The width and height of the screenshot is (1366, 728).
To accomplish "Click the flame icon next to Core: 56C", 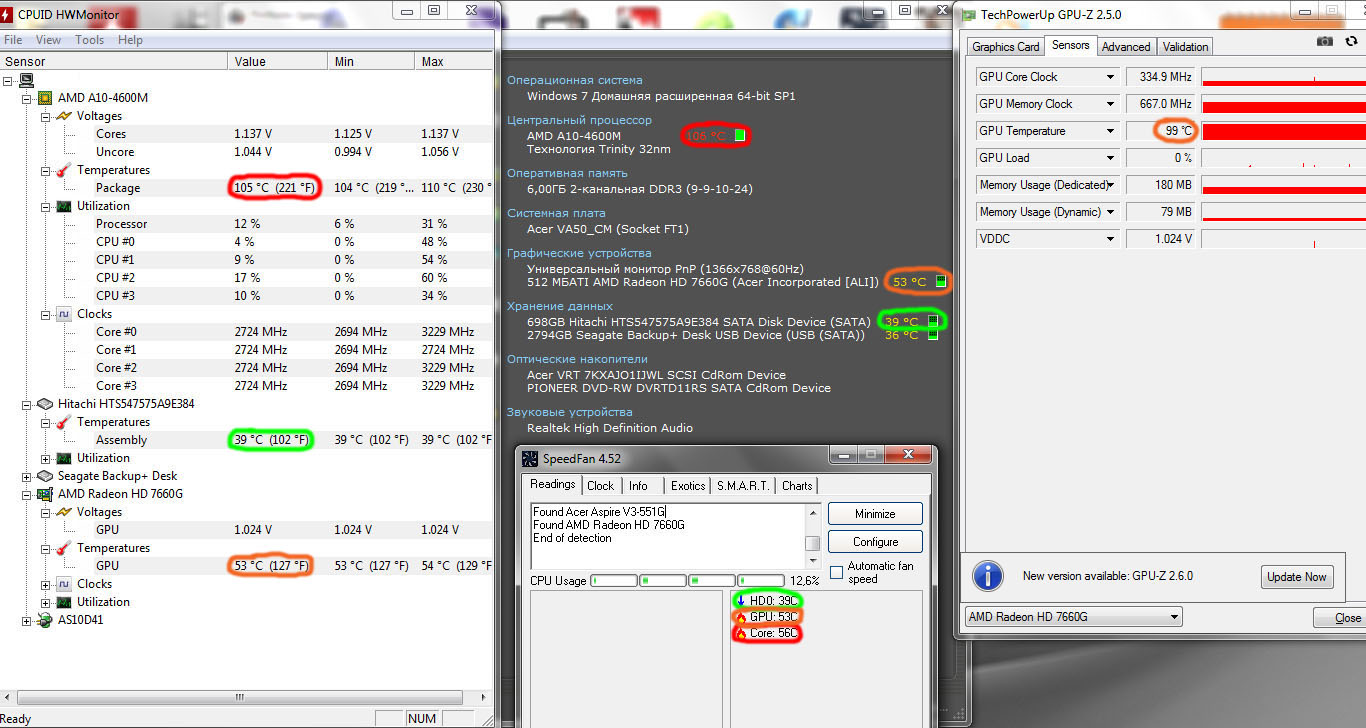I will click(741, 633).
